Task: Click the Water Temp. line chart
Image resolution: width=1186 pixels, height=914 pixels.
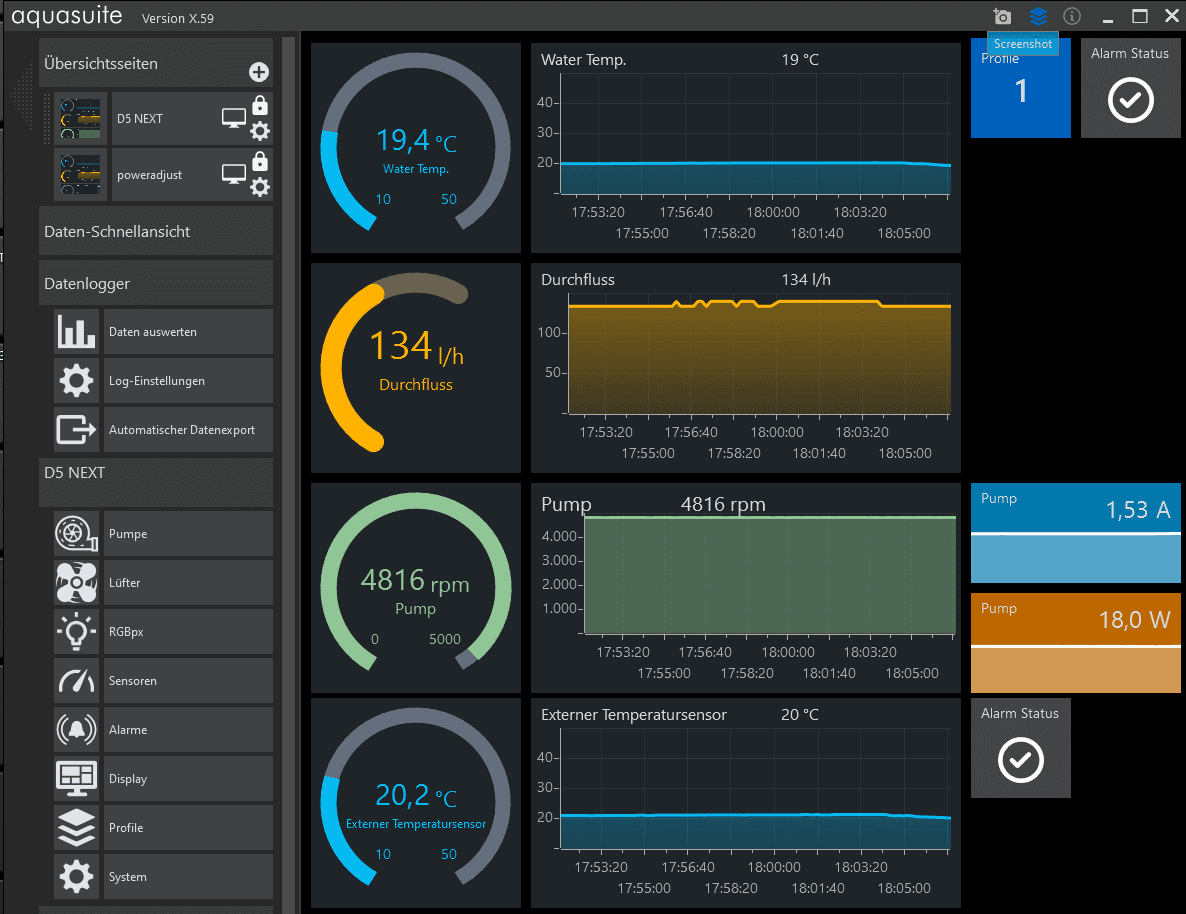Action: tap(746, 148)
